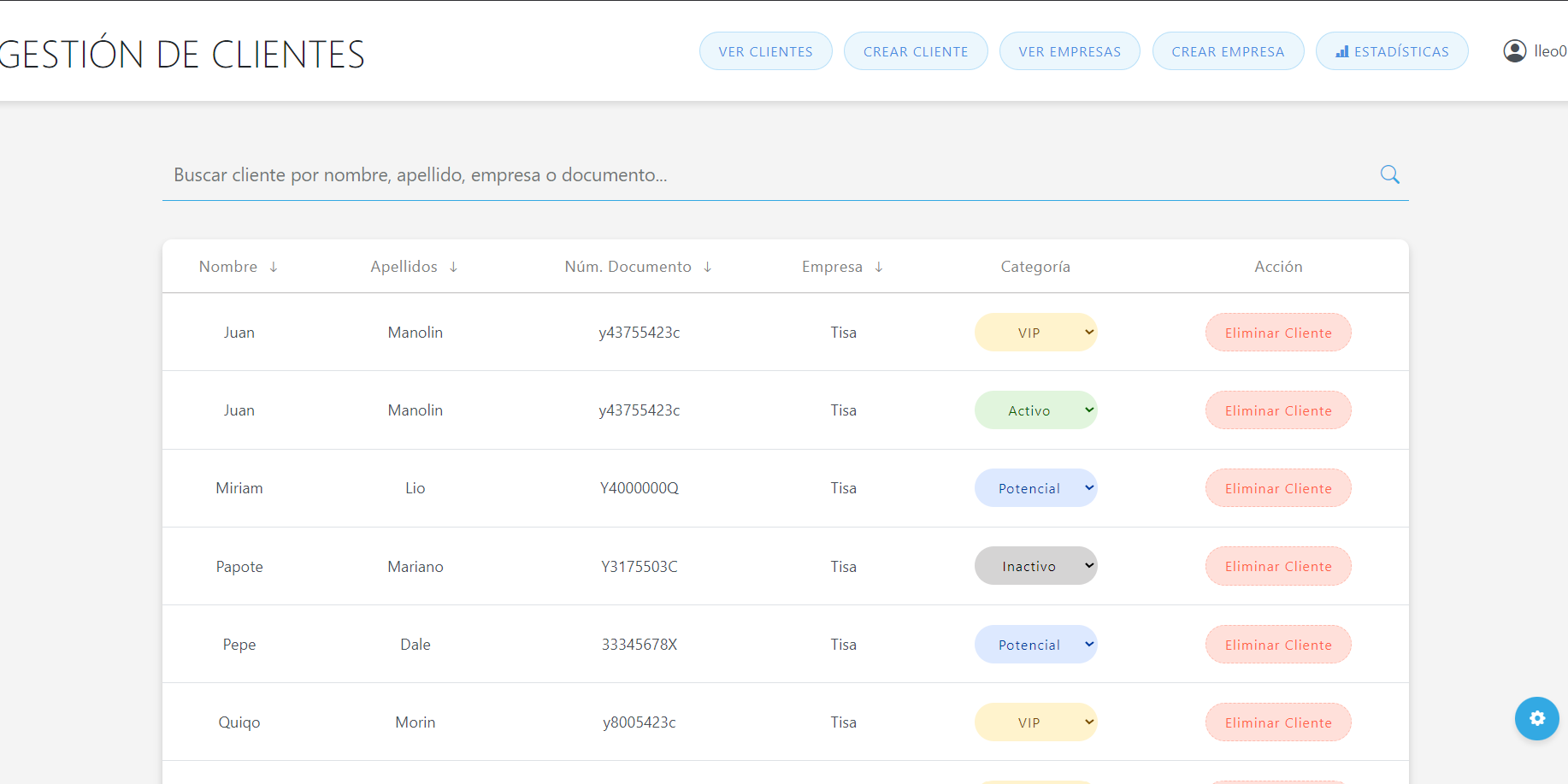Viewport: 1568px width, 784px height.
Task: Click document number Y4000000Q
Action: click(640, 488)
